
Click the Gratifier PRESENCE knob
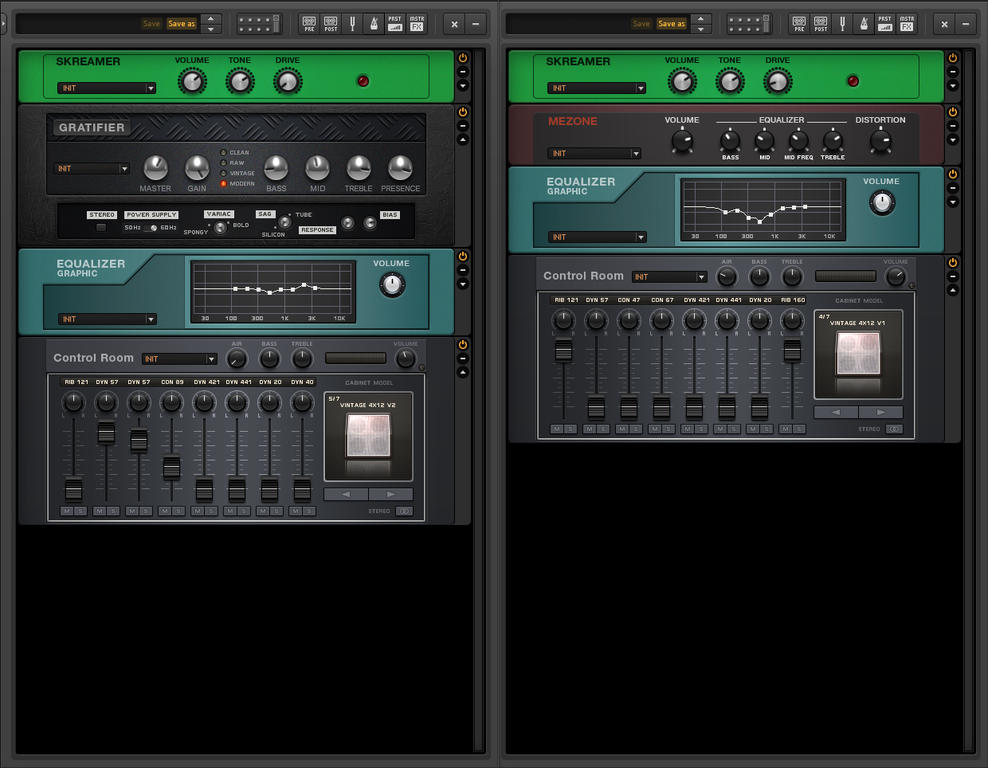pos(400,167)
